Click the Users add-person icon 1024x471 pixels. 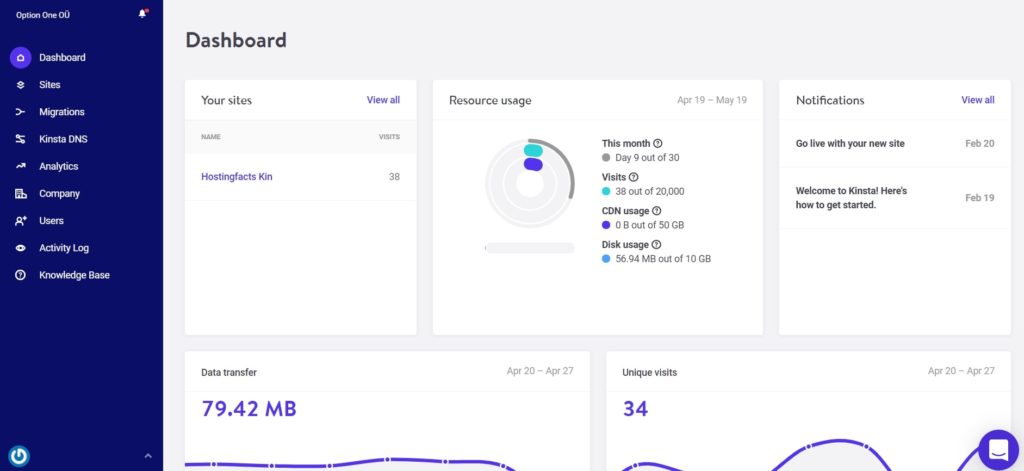click(20, 221)
